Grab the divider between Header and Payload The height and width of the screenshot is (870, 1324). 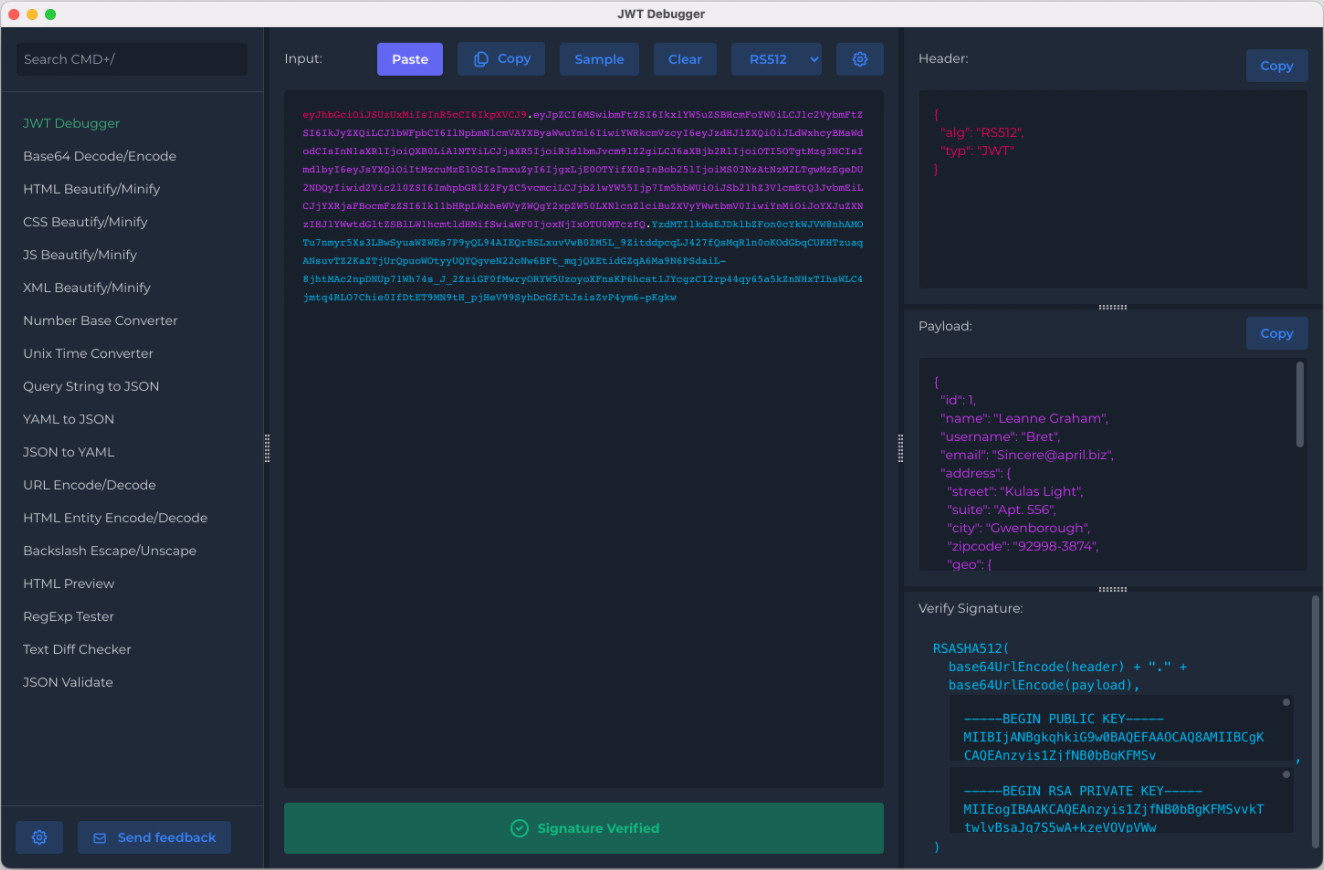pyautogui.click(x=1112, y=307)
